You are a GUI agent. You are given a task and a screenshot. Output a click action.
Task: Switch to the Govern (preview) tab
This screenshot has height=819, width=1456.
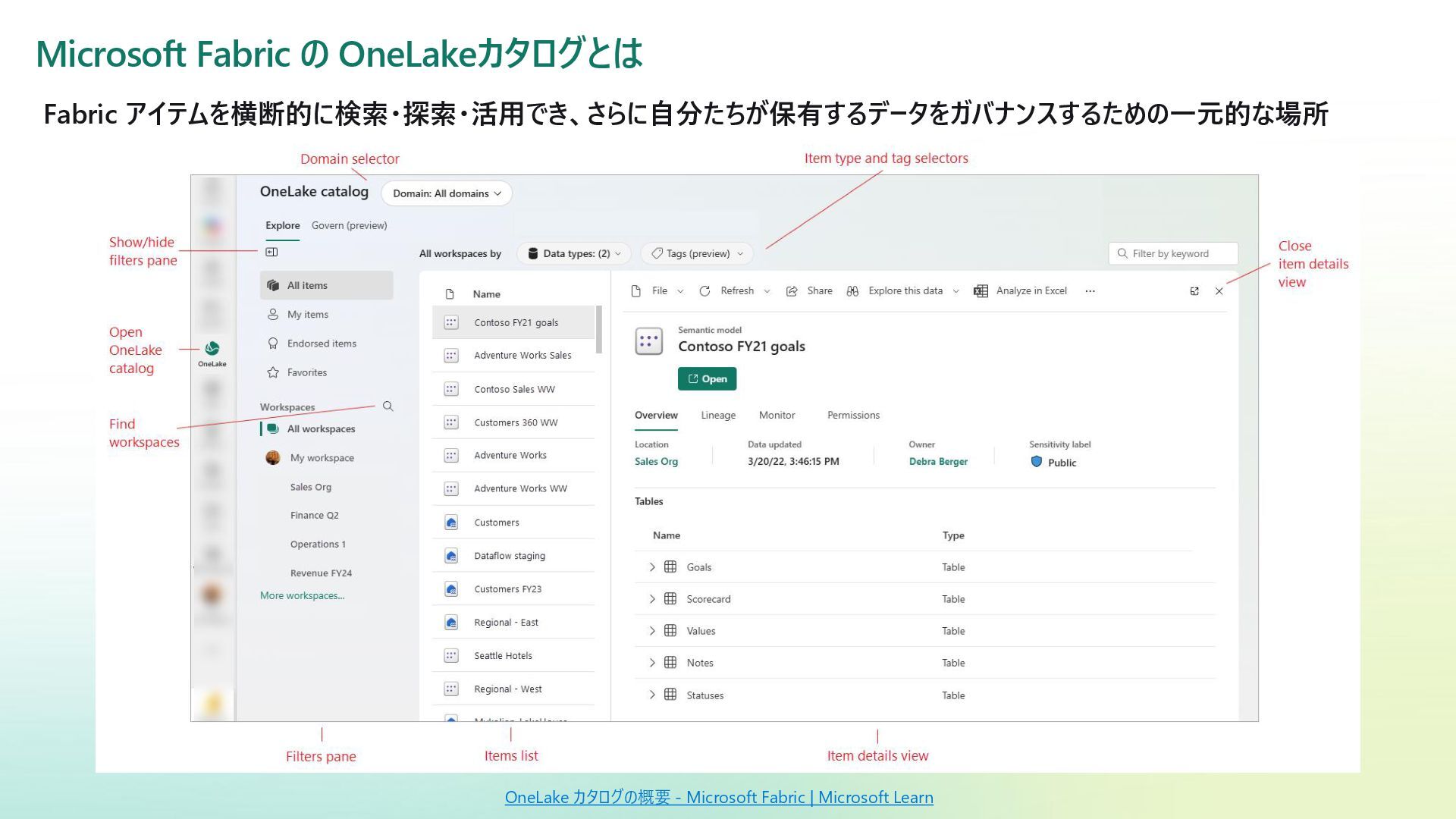pos(349,225)
